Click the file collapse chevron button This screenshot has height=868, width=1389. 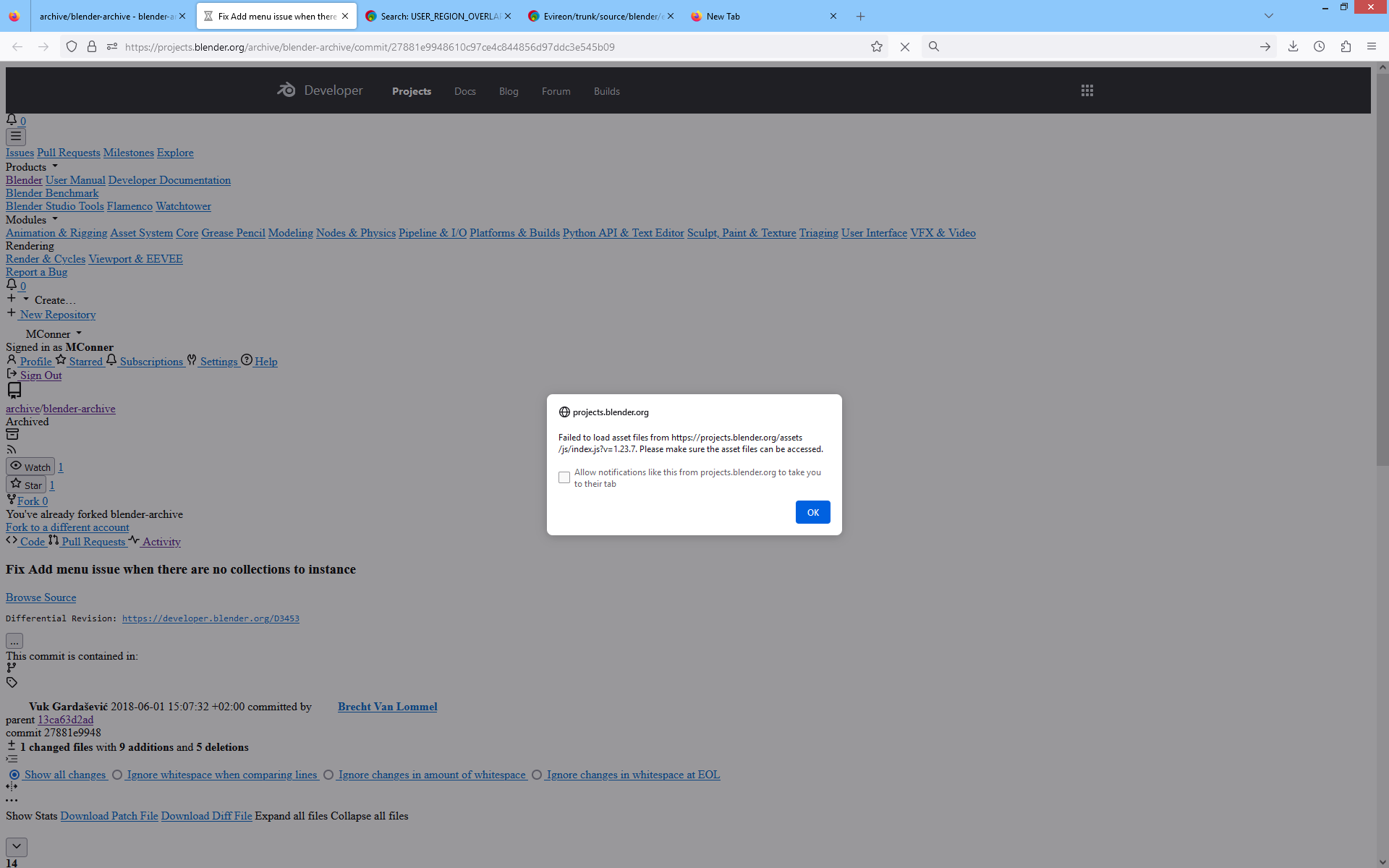point(17,846)
